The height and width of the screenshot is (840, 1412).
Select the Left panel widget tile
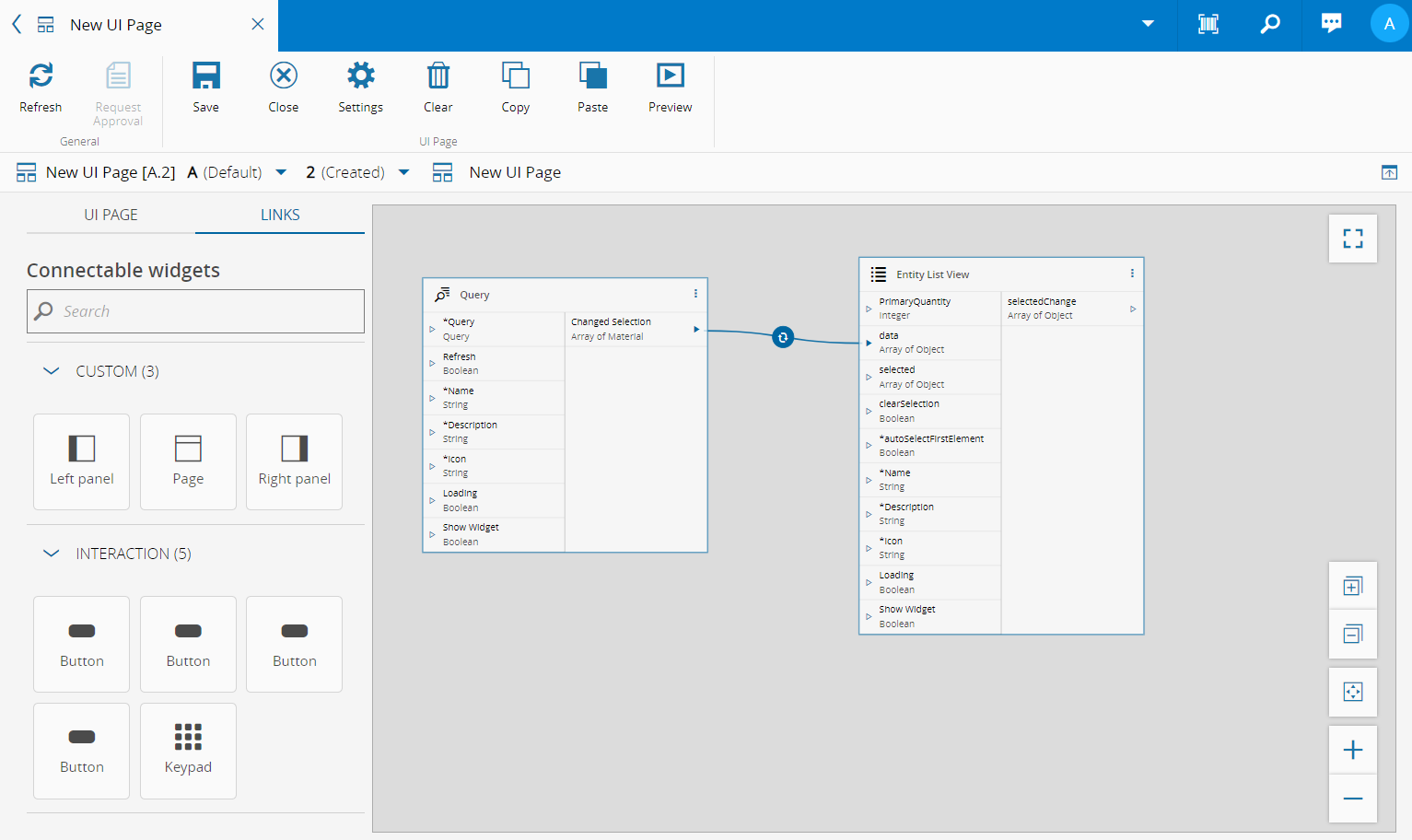point(82,461)
